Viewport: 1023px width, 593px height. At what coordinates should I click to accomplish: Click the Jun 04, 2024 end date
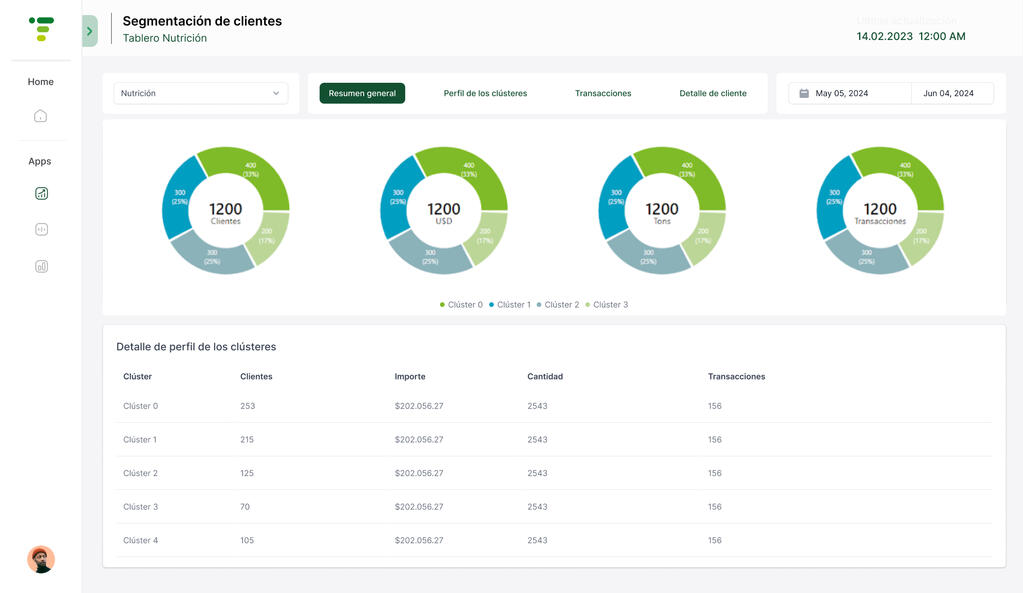point(948,93)
